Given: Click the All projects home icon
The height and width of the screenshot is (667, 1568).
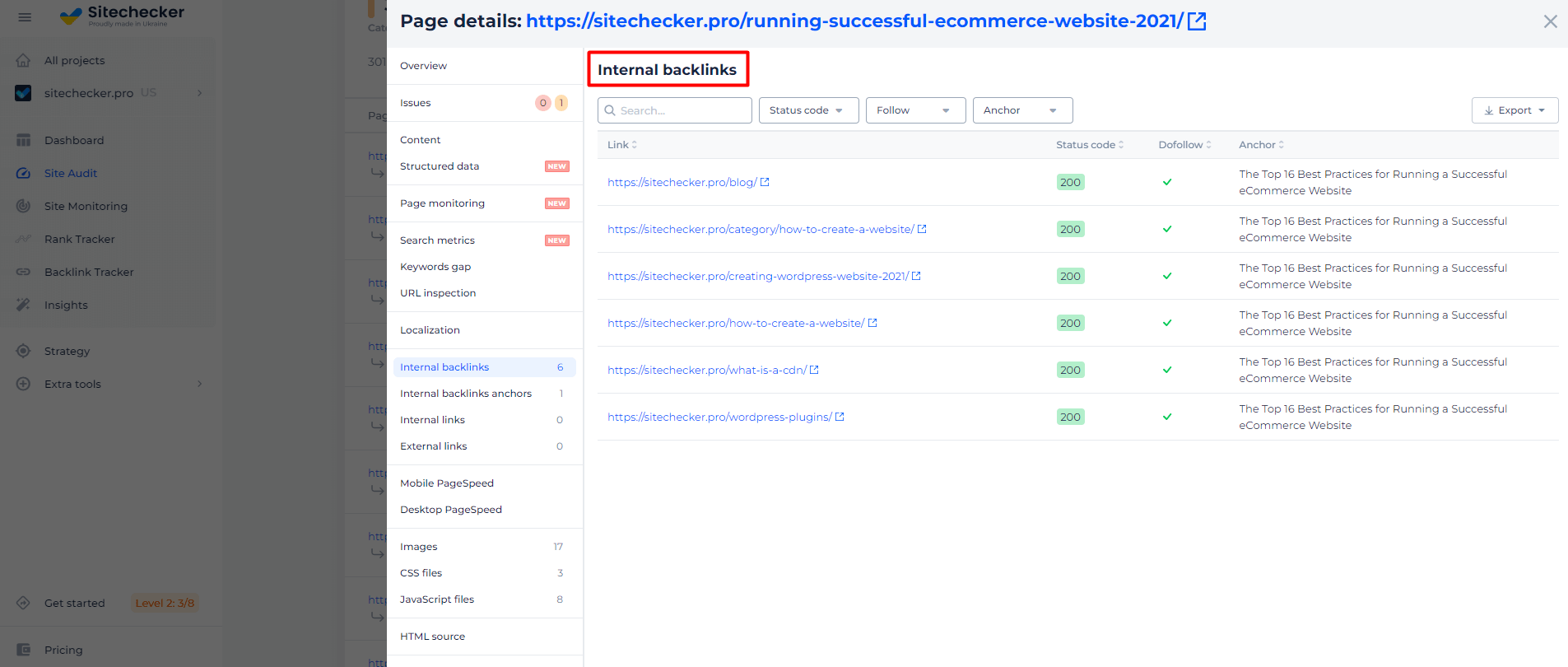Looking at the screenshot, I should 23,60.
